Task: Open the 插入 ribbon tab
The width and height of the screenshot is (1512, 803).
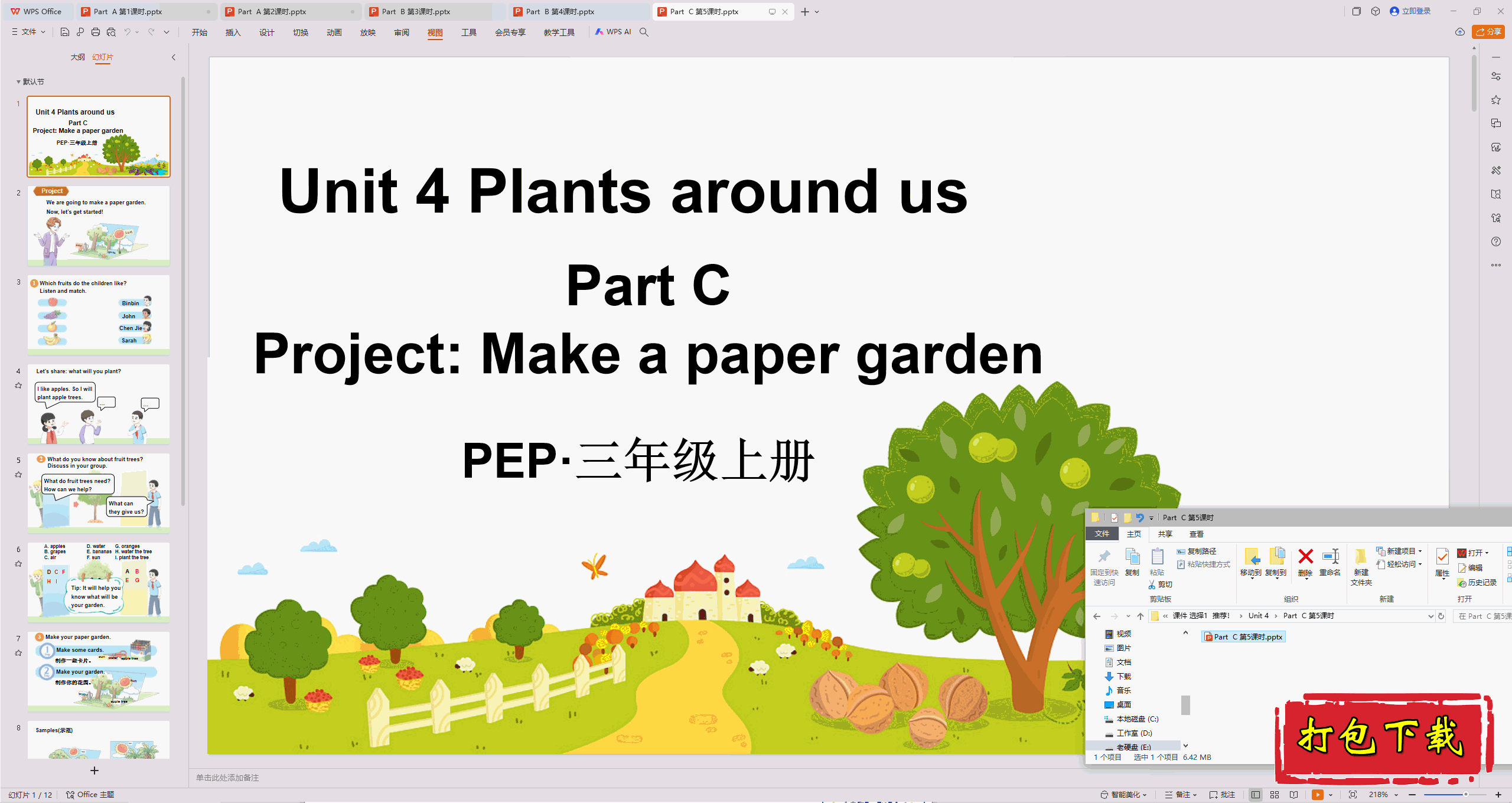Action: click(x=233, y=32)
